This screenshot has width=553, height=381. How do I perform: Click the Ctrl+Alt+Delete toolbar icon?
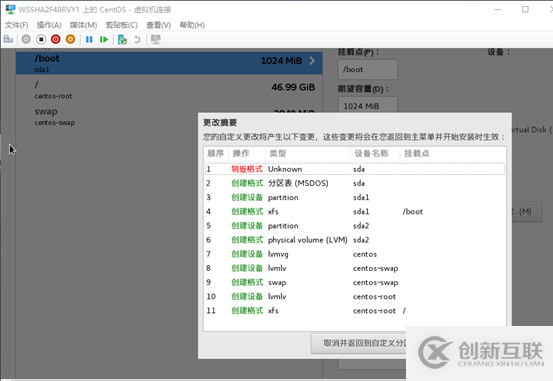(x=8, y=39)
